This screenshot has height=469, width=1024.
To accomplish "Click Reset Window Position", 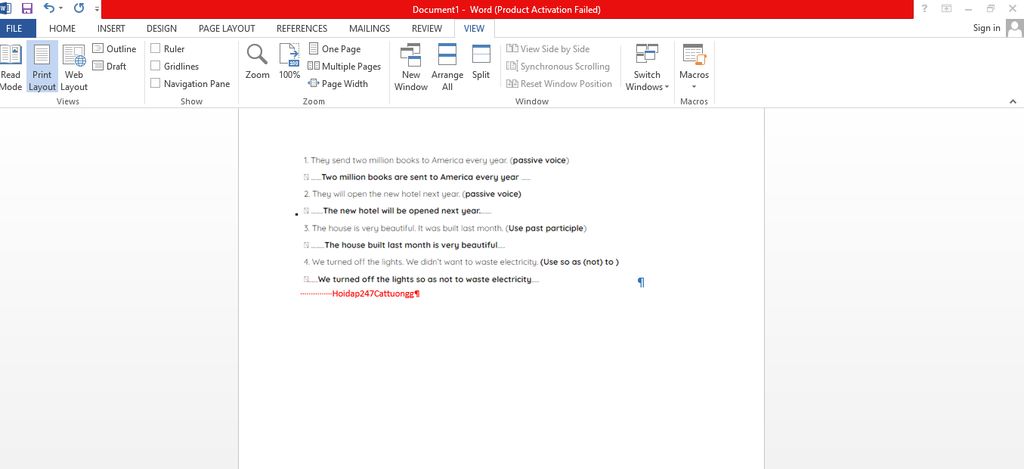I will click(x=559, y=84).
